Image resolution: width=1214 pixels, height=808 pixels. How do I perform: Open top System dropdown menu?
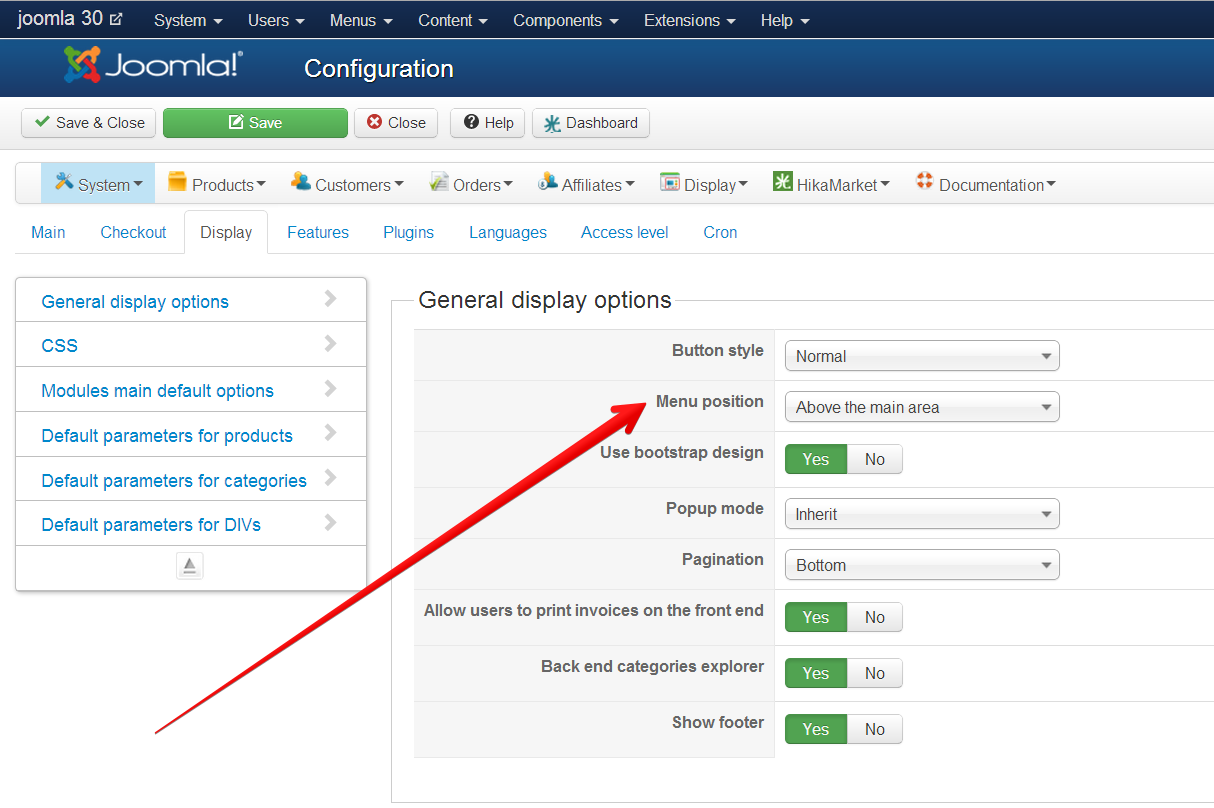(188, 20)
